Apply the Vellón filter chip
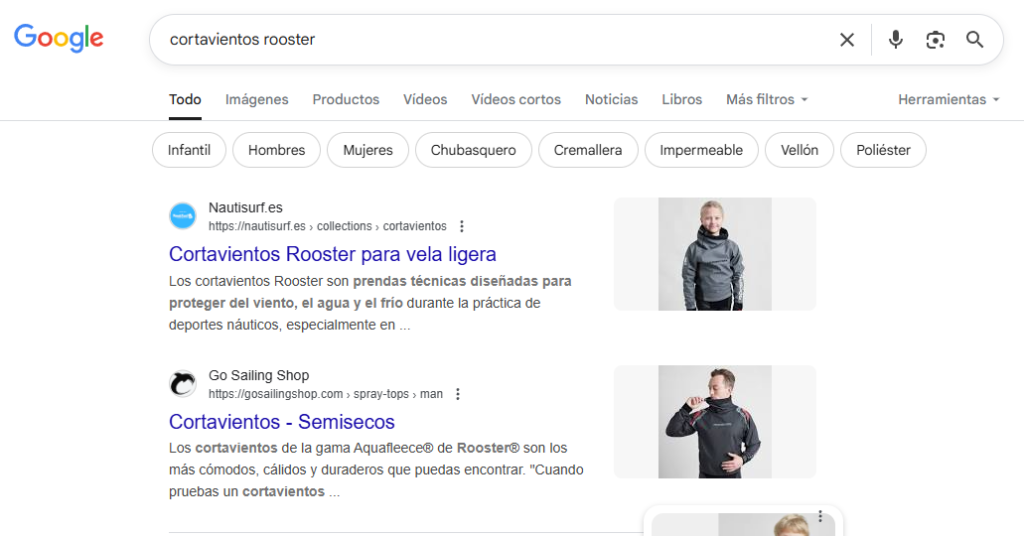Screen dimensions: 1024x536 [x=799, y=150]
